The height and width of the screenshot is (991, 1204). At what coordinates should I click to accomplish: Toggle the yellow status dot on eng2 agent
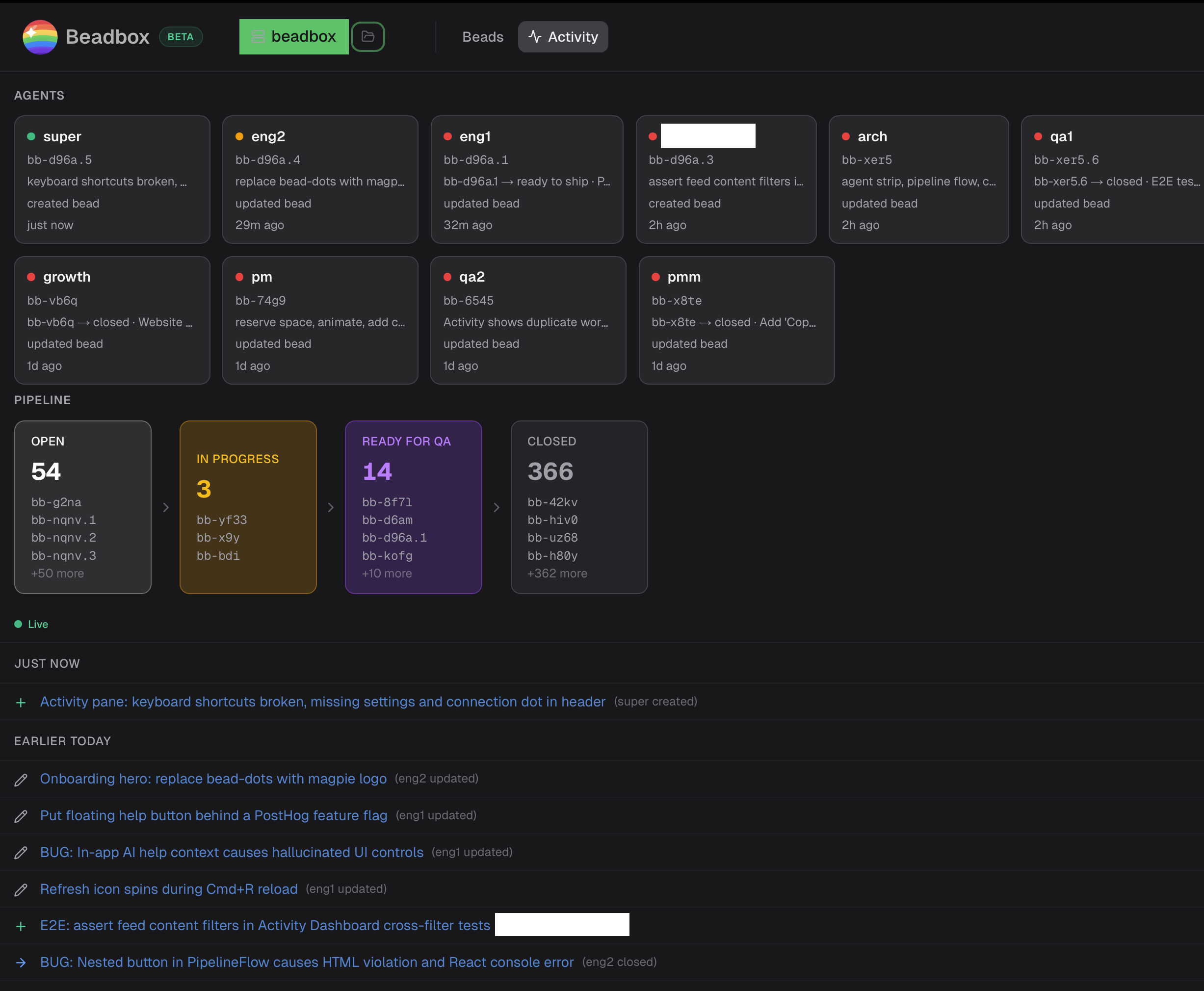point(239,136)
